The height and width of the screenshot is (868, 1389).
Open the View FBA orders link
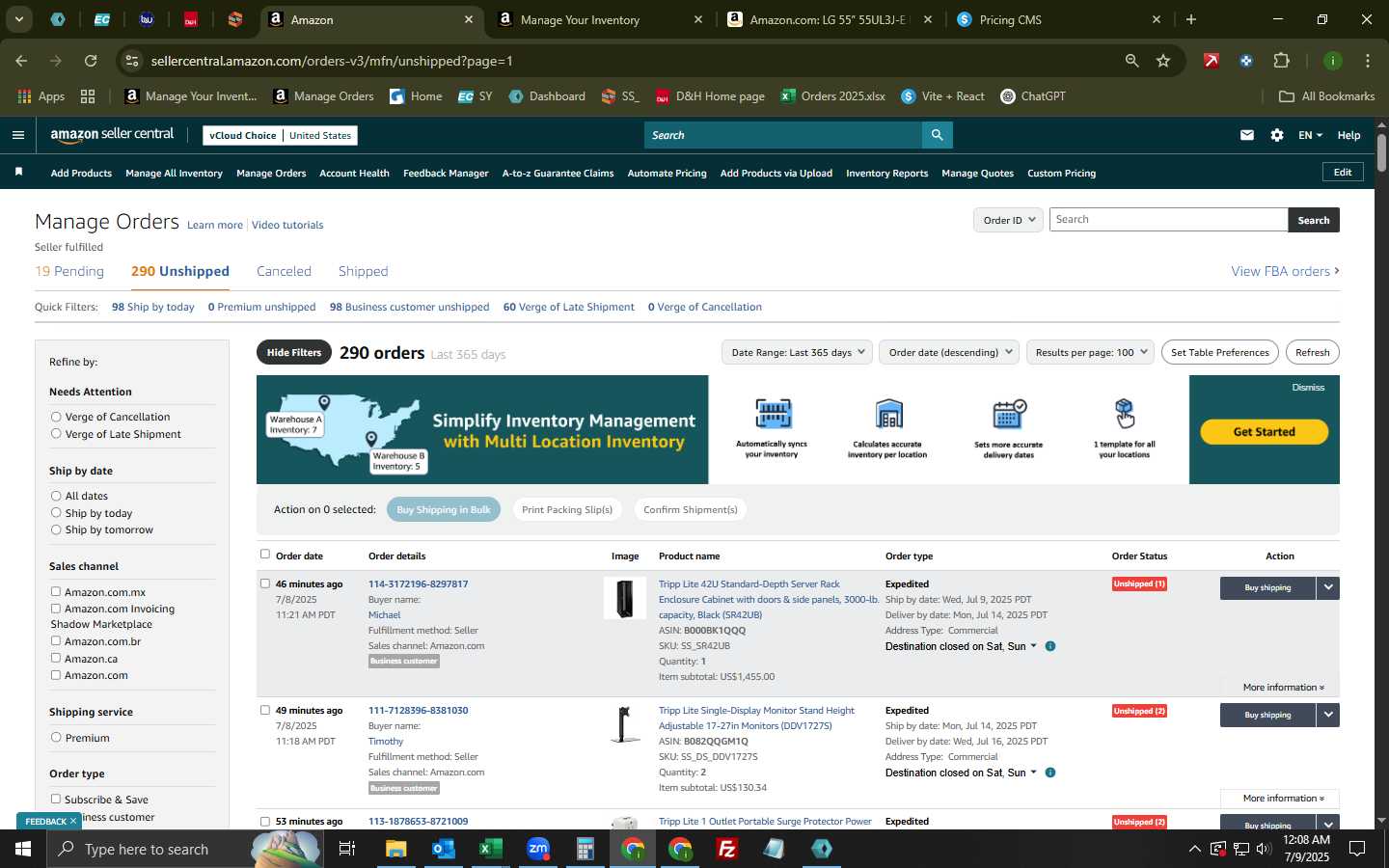pos(1285,272)
